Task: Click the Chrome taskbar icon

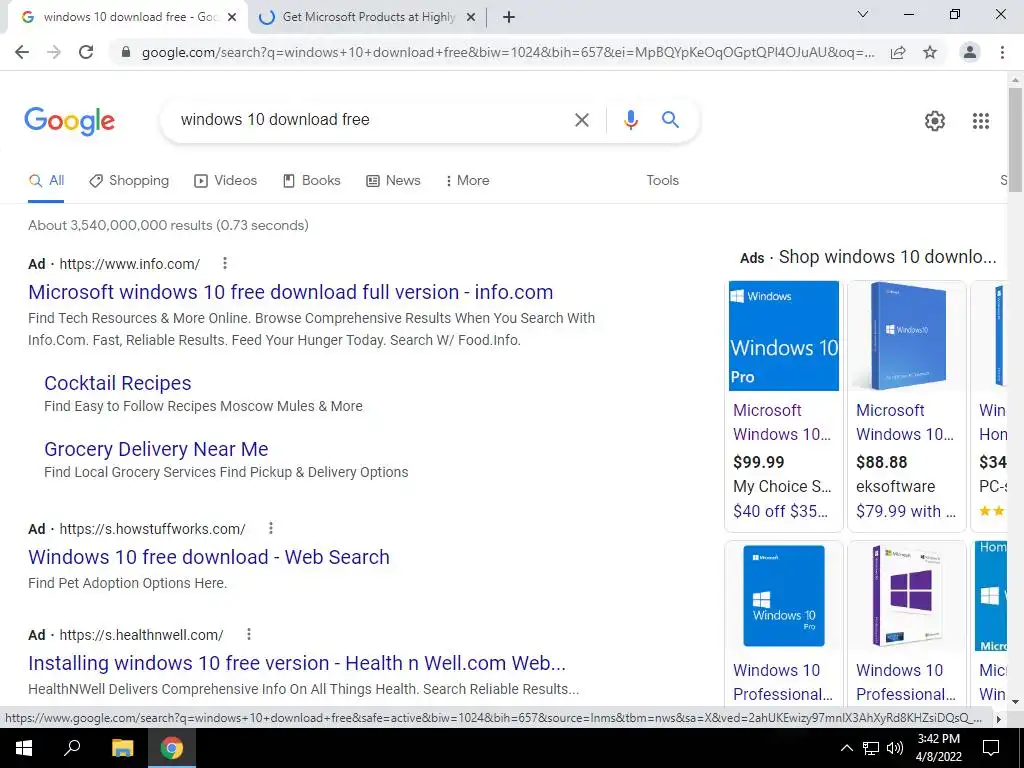Action: [172, 748]
